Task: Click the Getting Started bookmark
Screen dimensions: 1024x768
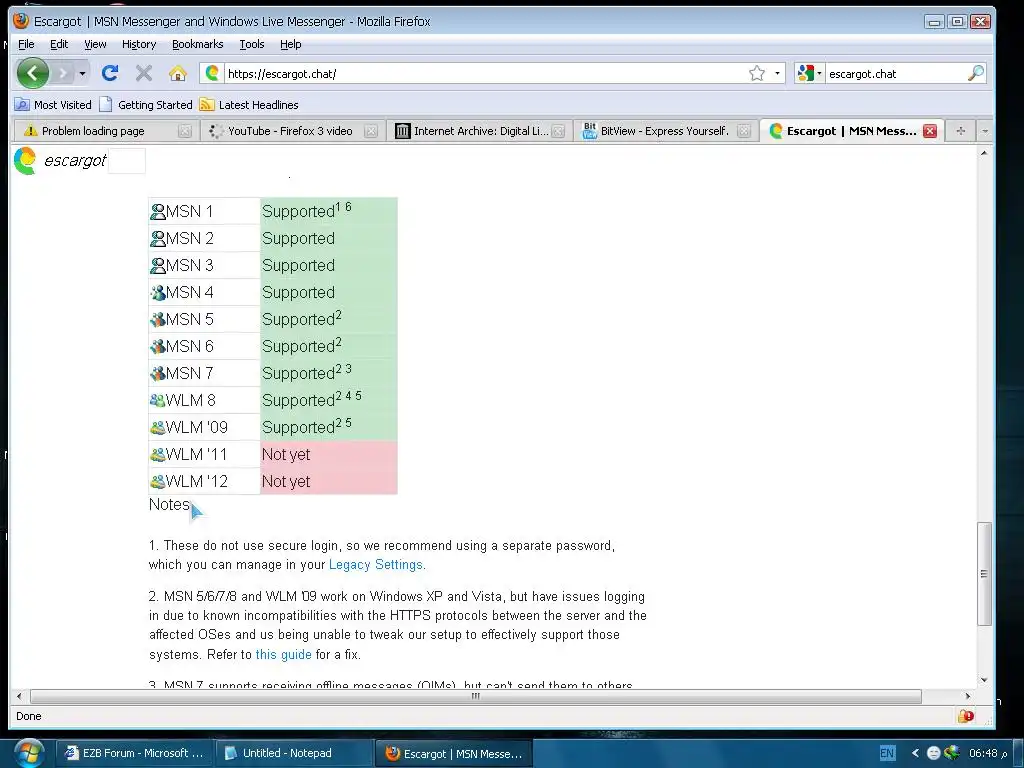Action: pyautogui.click(x=146, y=104)
